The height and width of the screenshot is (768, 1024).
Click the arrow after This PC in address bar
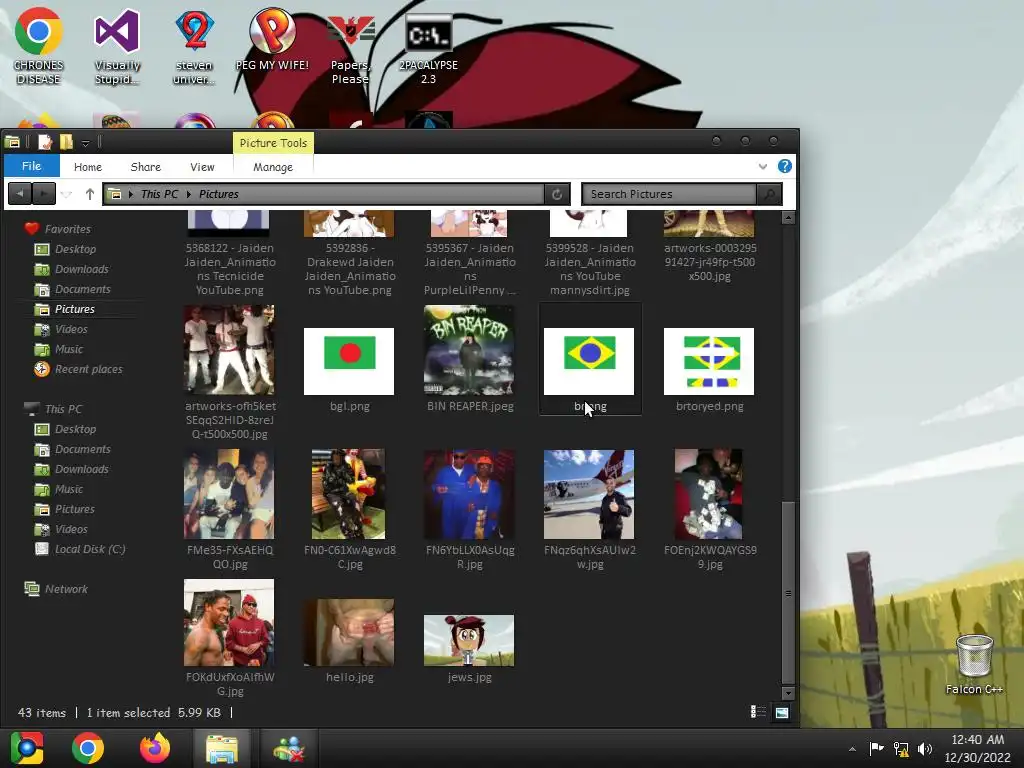[x=189, y=194]
